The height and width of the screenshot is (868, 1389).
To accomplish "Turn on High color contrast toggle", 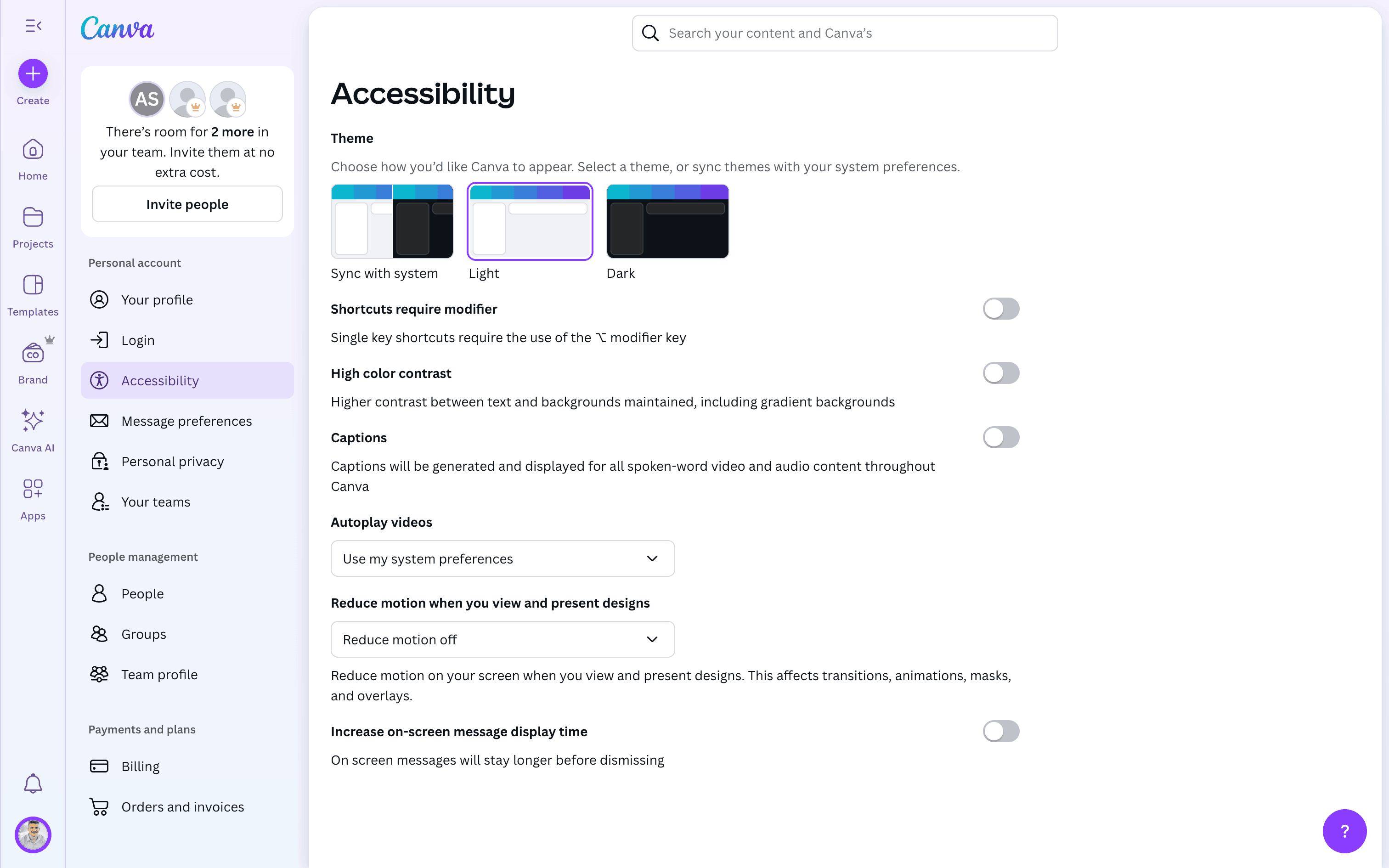I will [1000, 373].
